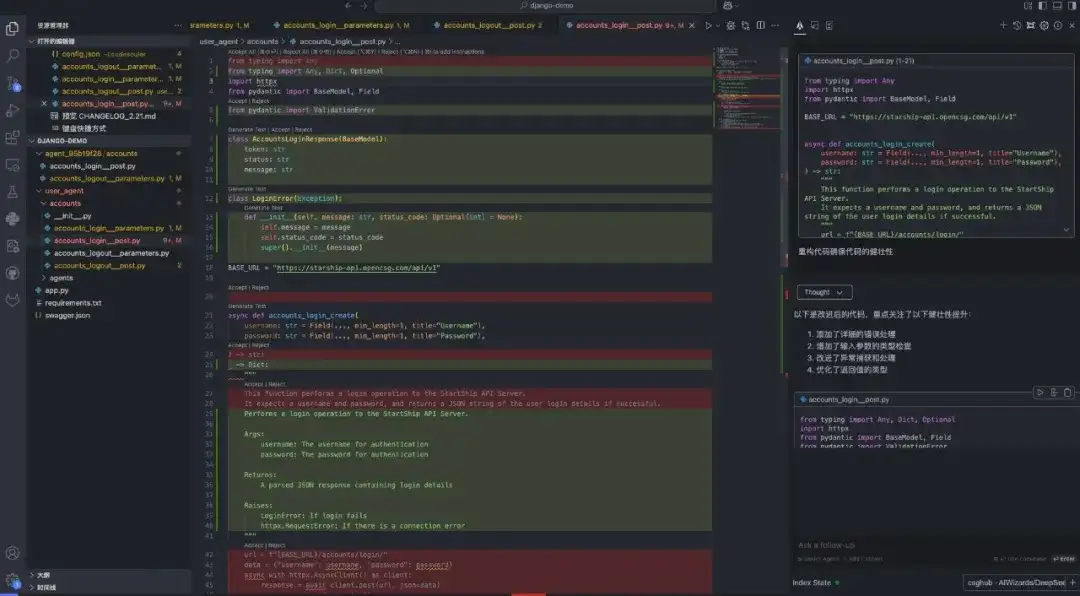
Task: Open requirements.txt in explorer
Action: coord(73,302)
